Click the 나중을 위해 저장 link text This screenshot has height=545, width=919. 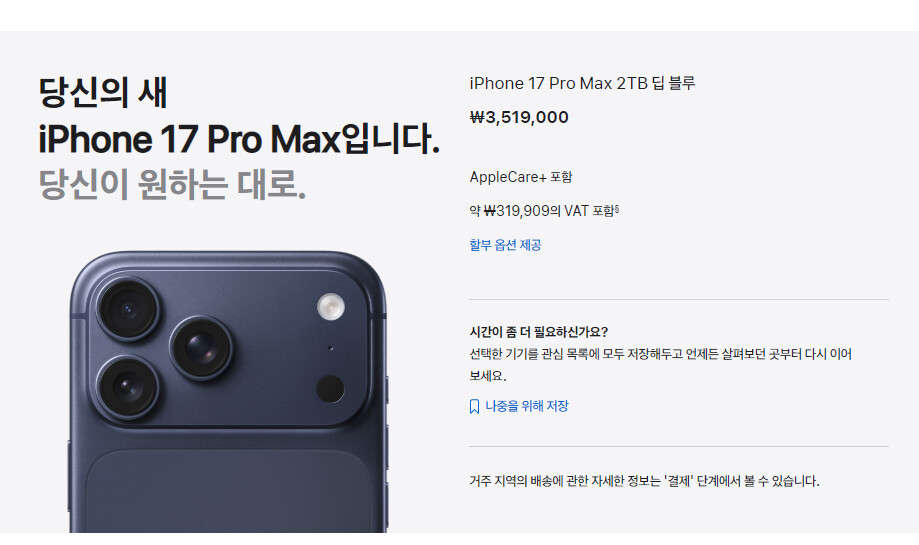tap(527, 406)
